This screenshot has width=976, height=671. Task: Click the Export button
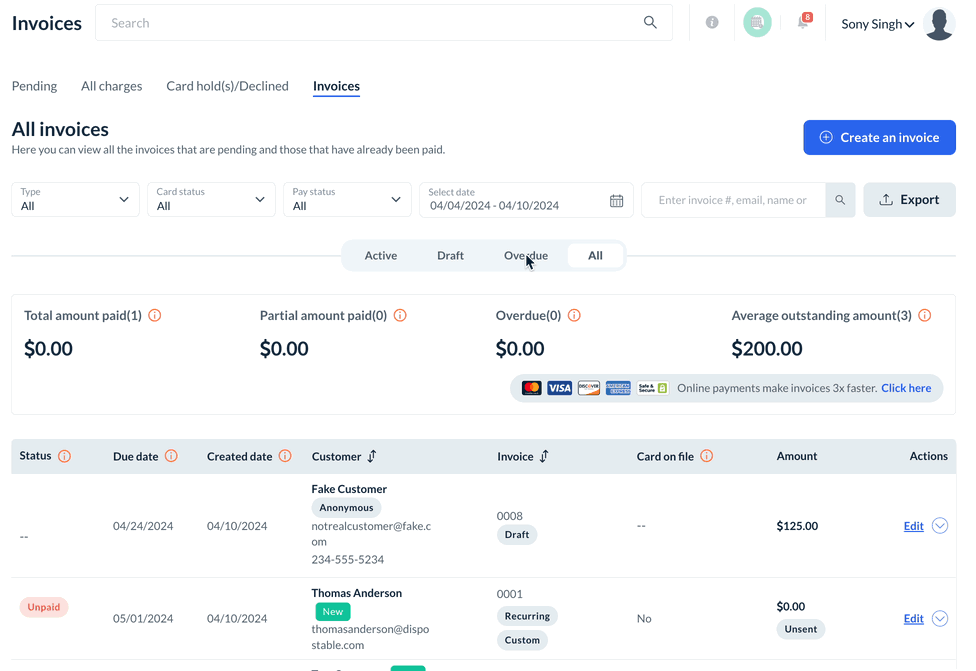point(909,200)
